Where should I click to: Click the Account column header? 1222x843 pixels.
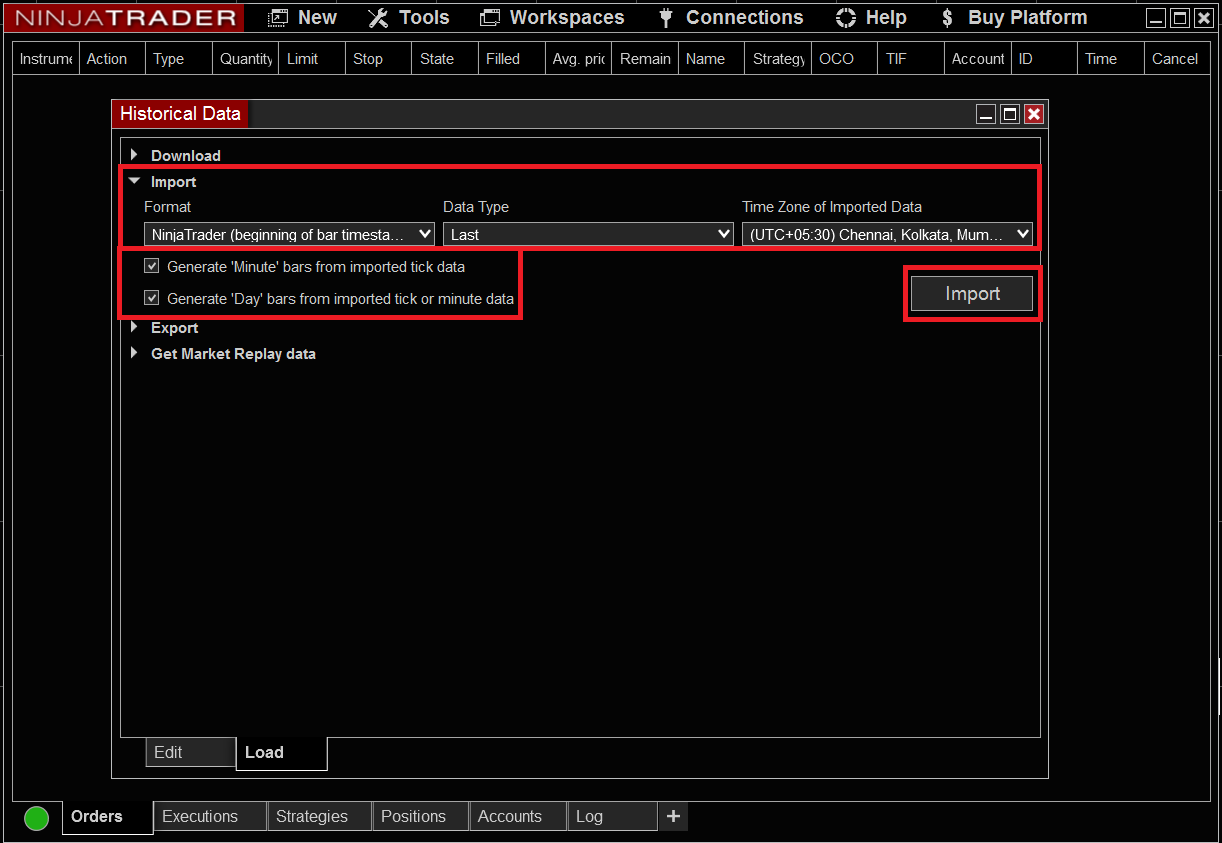click(x=977, y=59)
